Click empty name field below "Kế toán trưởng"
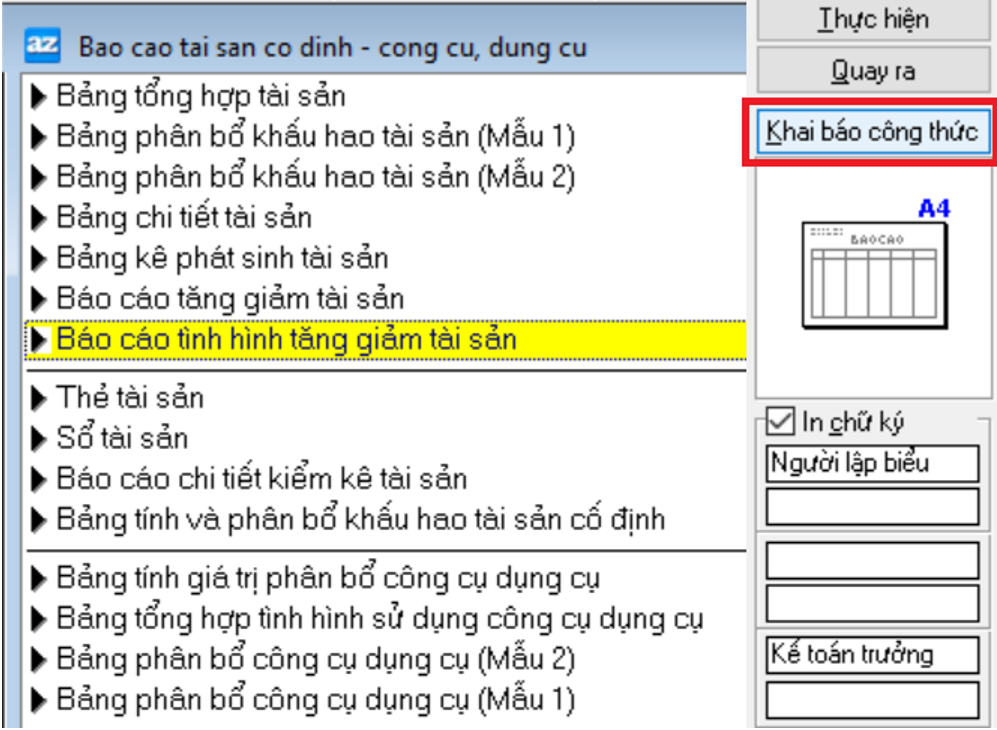Screen dimensions: 997x730 click(872, 699)
